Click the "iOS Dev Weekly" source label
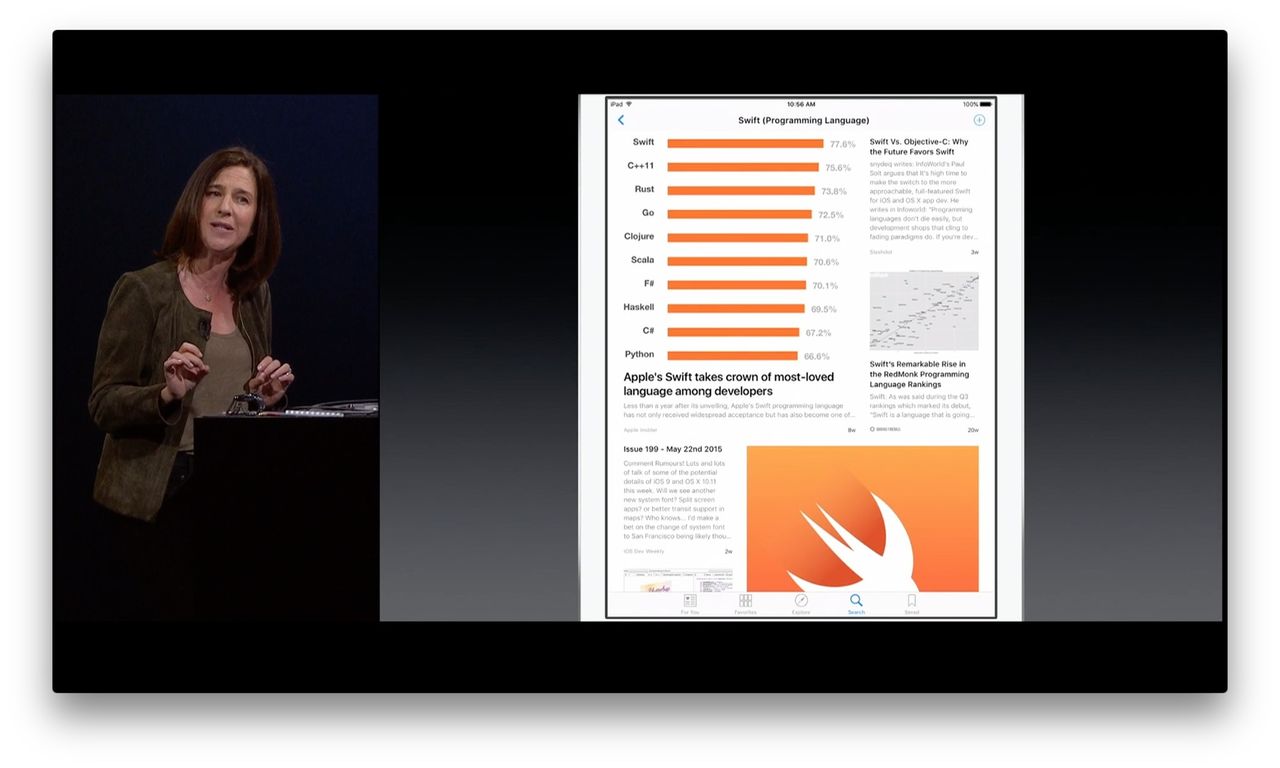Viewport: 1280px width, 768px height. (643, 551)
